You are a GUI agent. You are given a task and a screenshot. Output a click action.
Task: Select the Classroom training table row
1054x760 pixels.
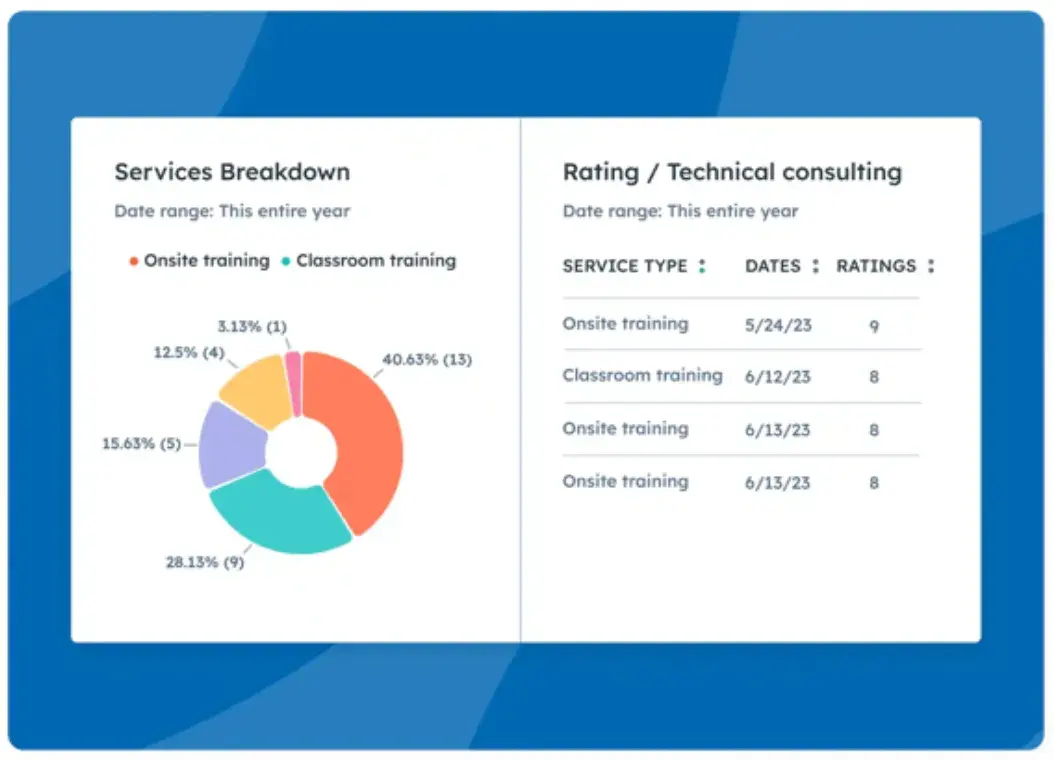click(x=741, y=376)
